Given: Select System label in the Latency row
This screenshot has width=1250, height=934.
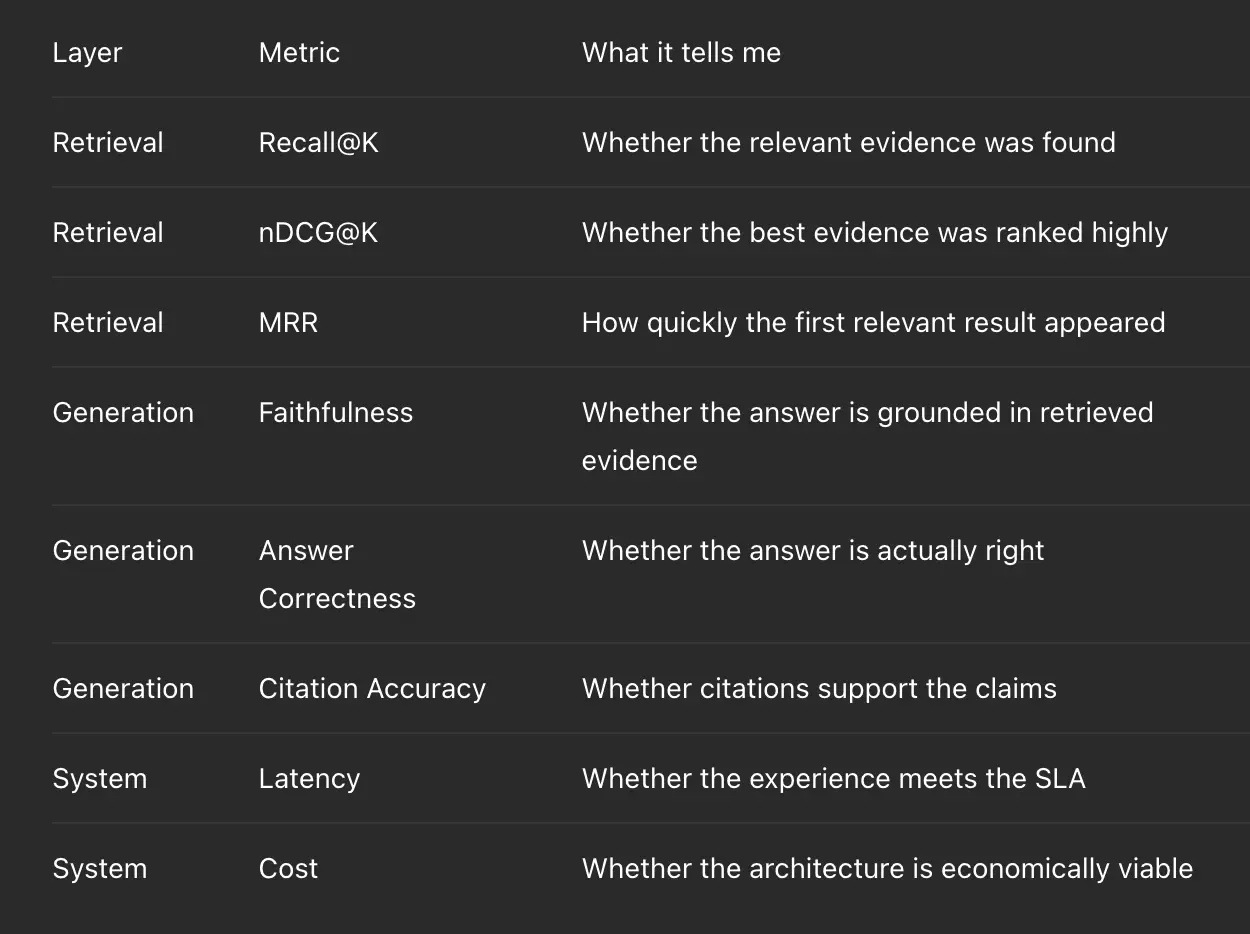Looking at the screenshot, I should [x=100, y=779].
